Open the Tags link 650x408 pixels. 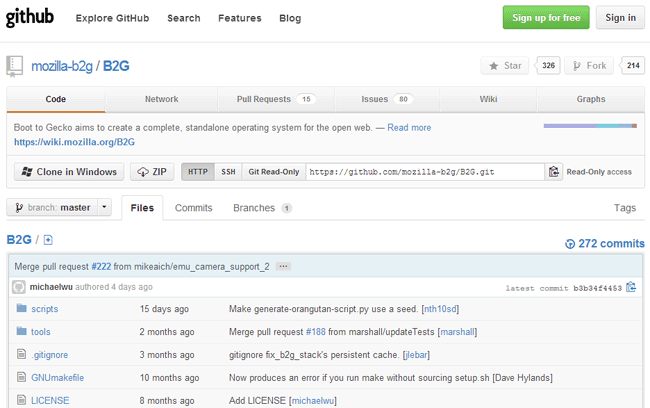coord(625,208)
